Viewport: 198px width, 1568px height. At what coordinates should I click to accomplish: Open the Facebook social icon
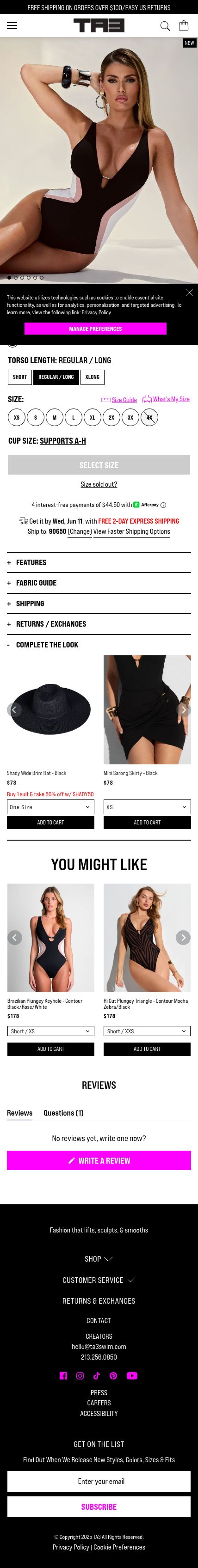click(63, 1376)
